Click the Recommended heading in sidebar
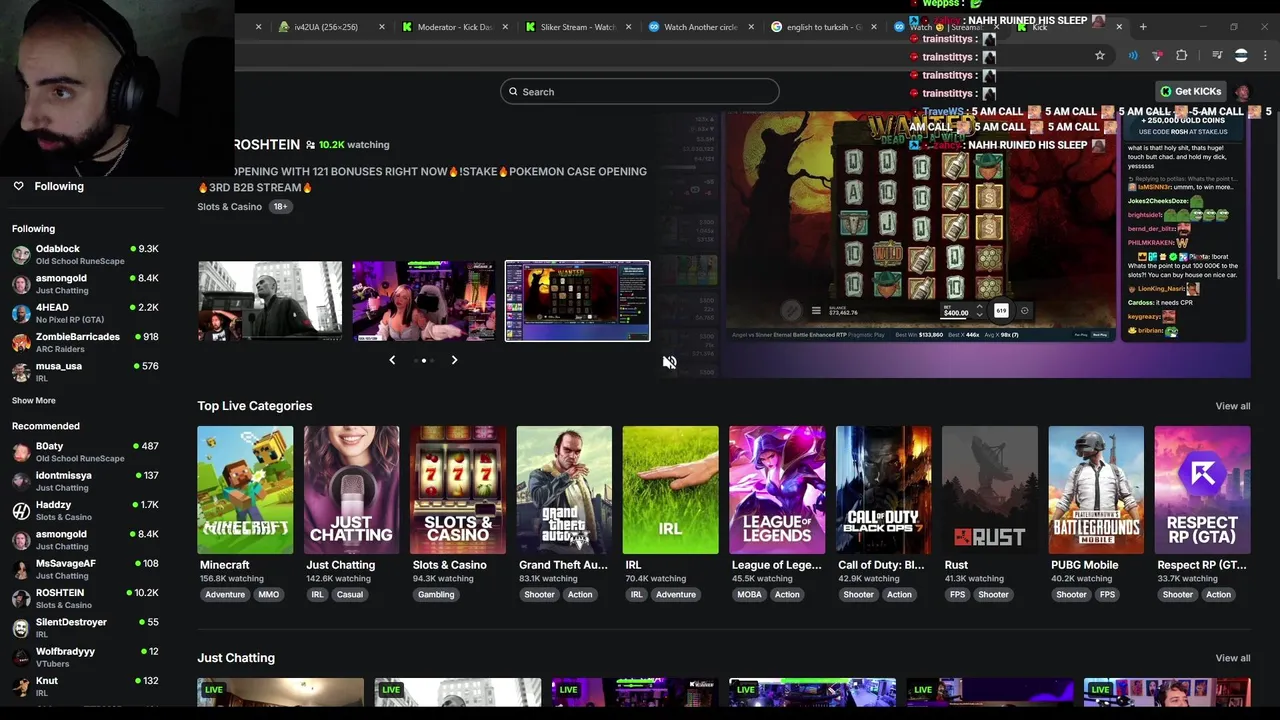 click(46, 426)
